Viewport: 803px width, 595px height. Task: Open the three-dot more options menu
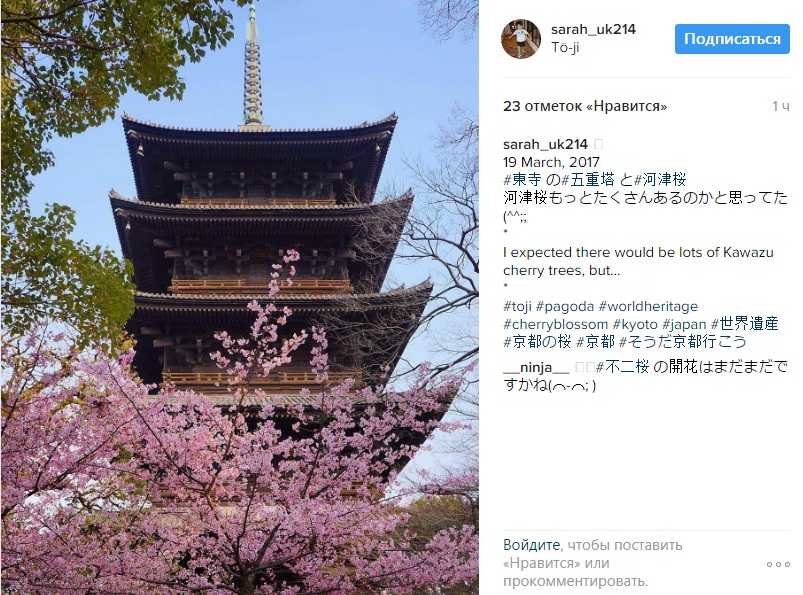(778, 564)
